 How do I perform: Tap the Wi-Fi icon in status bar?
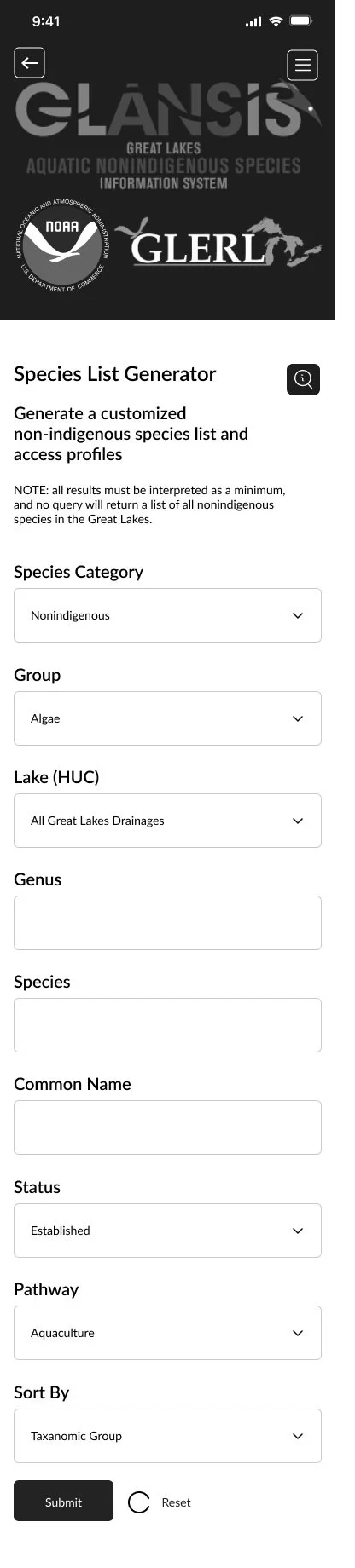[x=291, y=22]
